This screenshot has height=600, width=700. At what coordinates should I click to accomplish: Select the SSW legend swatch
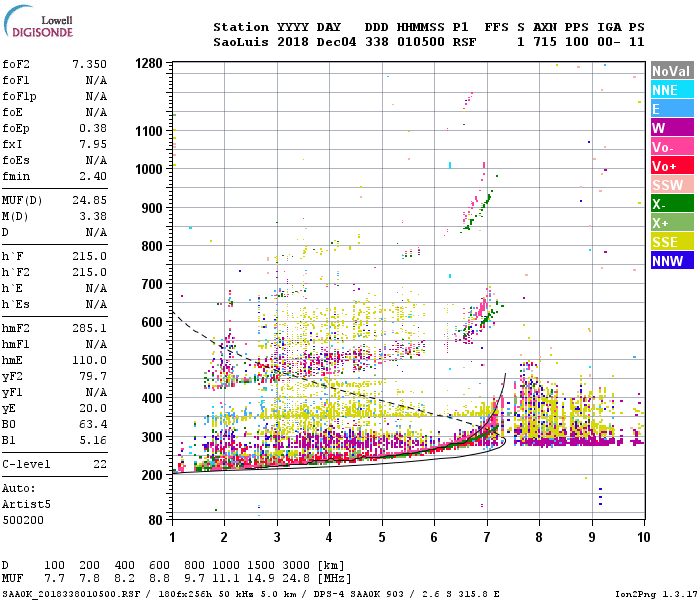pyautogui.click(x=672, y=185)
